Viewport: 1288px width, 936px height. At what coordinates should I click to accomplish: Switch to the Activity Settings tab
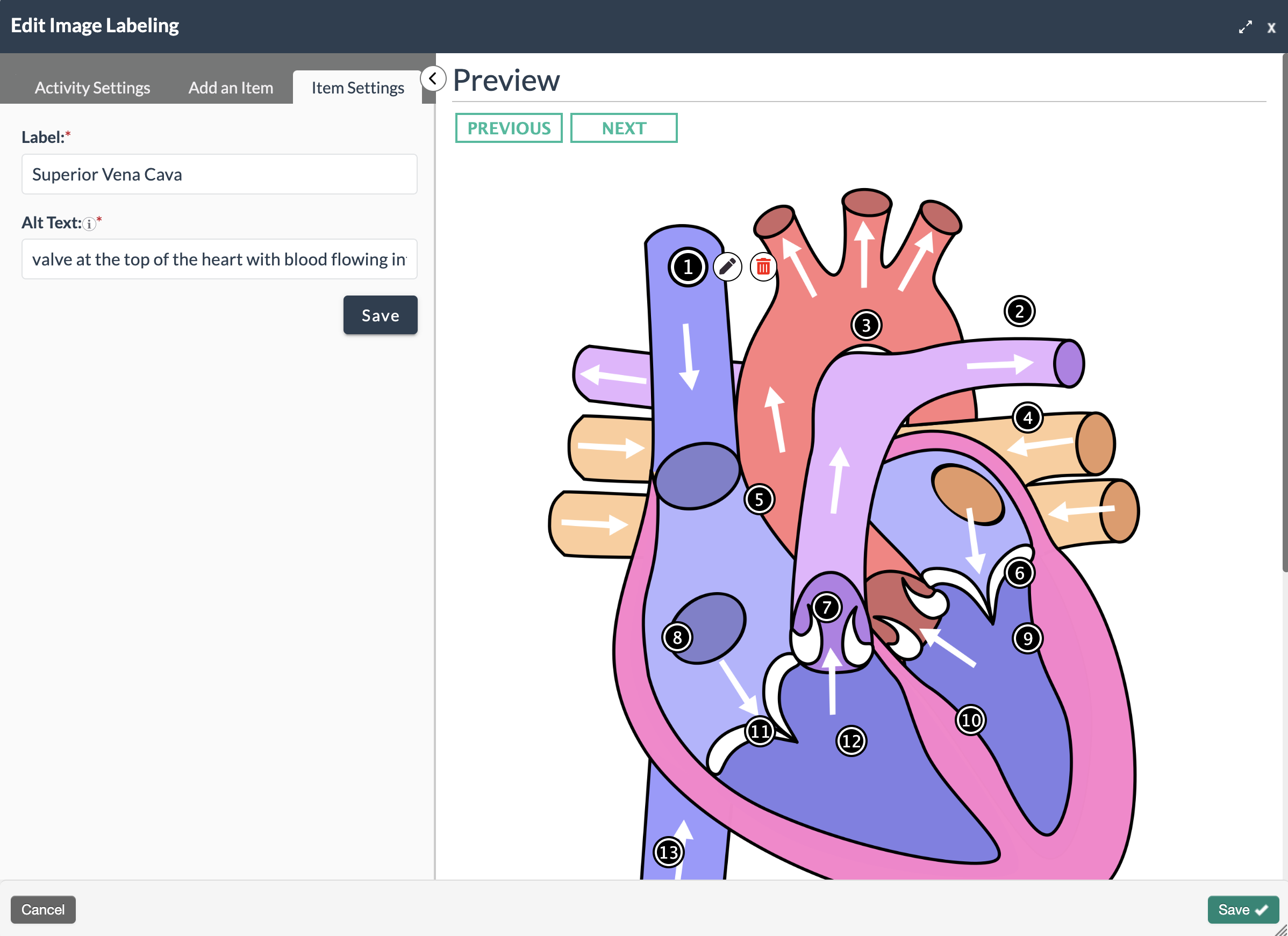click(92, 88)
